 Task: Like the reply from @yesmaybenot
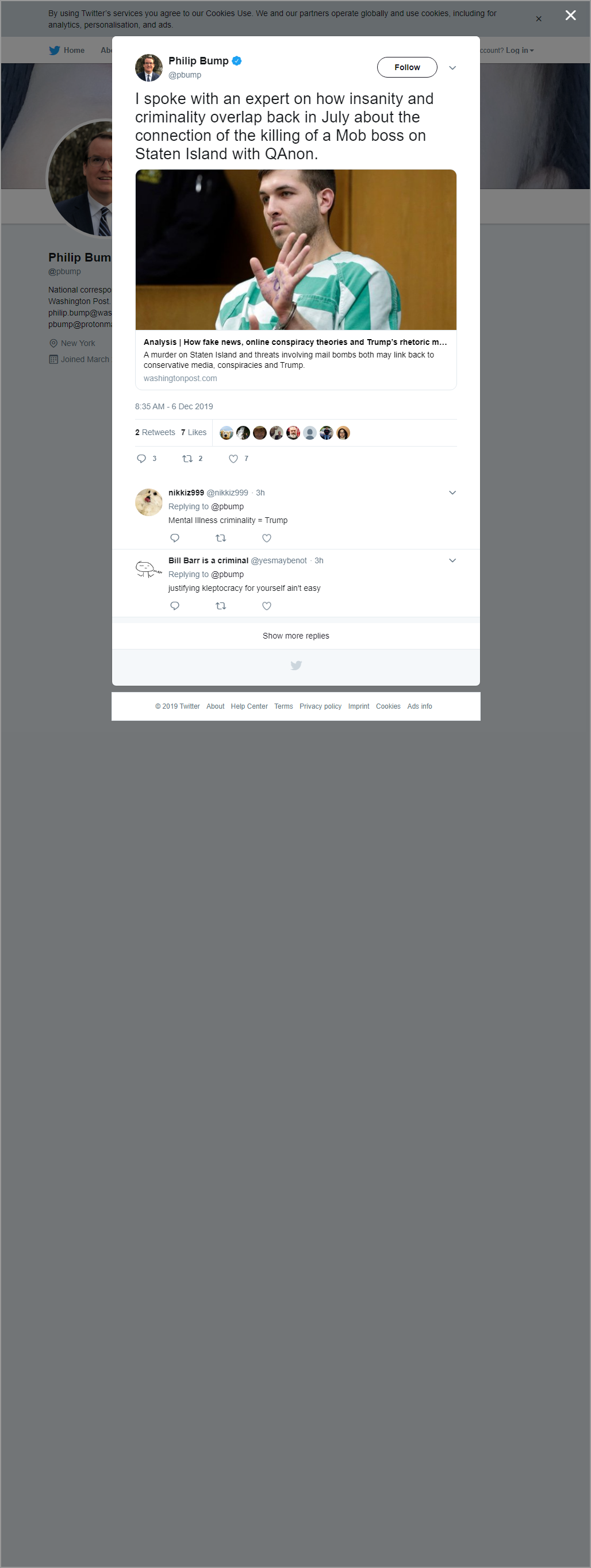(267, 605)
